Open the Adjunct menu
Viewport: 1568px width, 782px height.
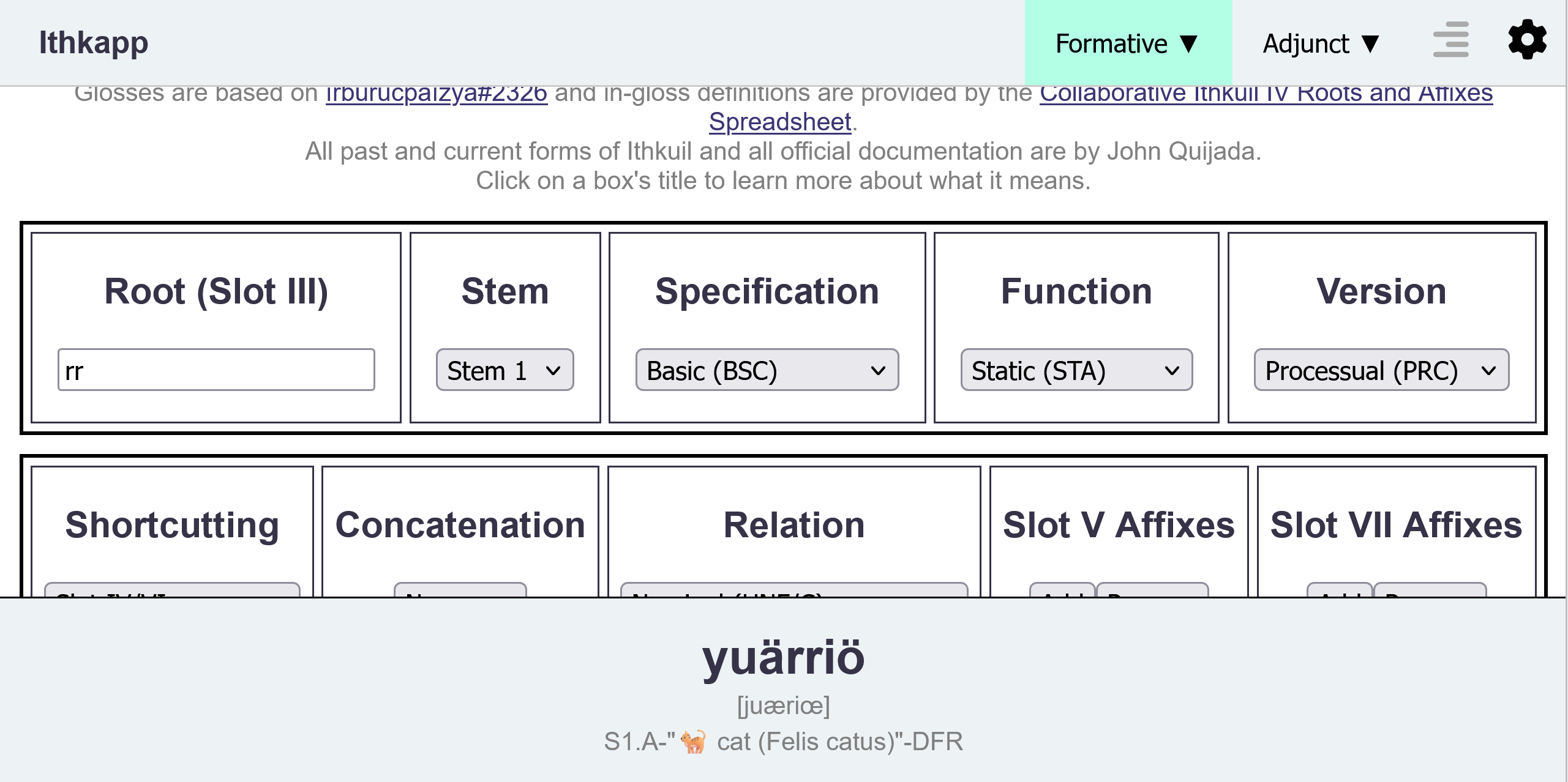coord(1321,43)
